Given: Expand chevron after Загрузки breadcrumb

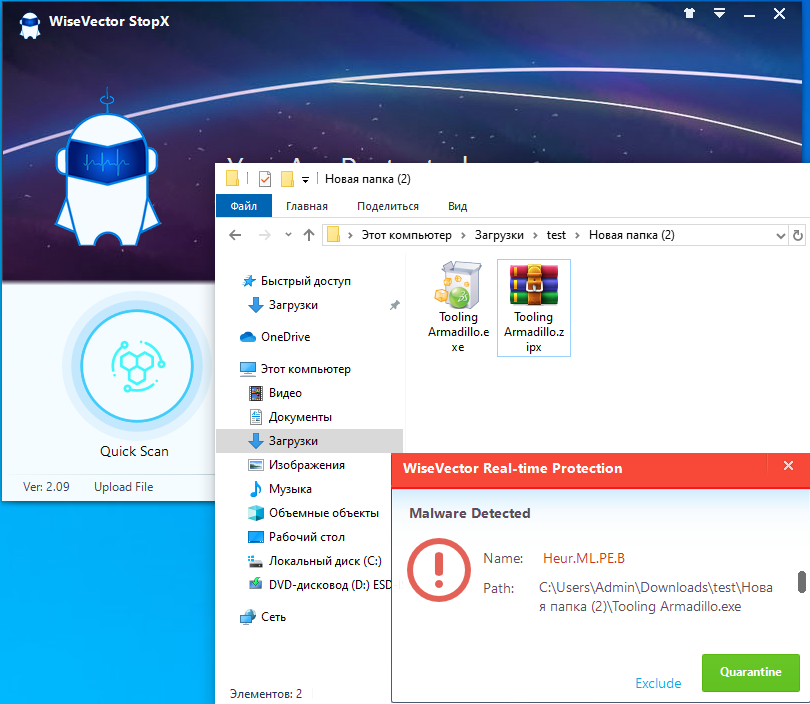Looking at the screenshot, I should [535, 236].
